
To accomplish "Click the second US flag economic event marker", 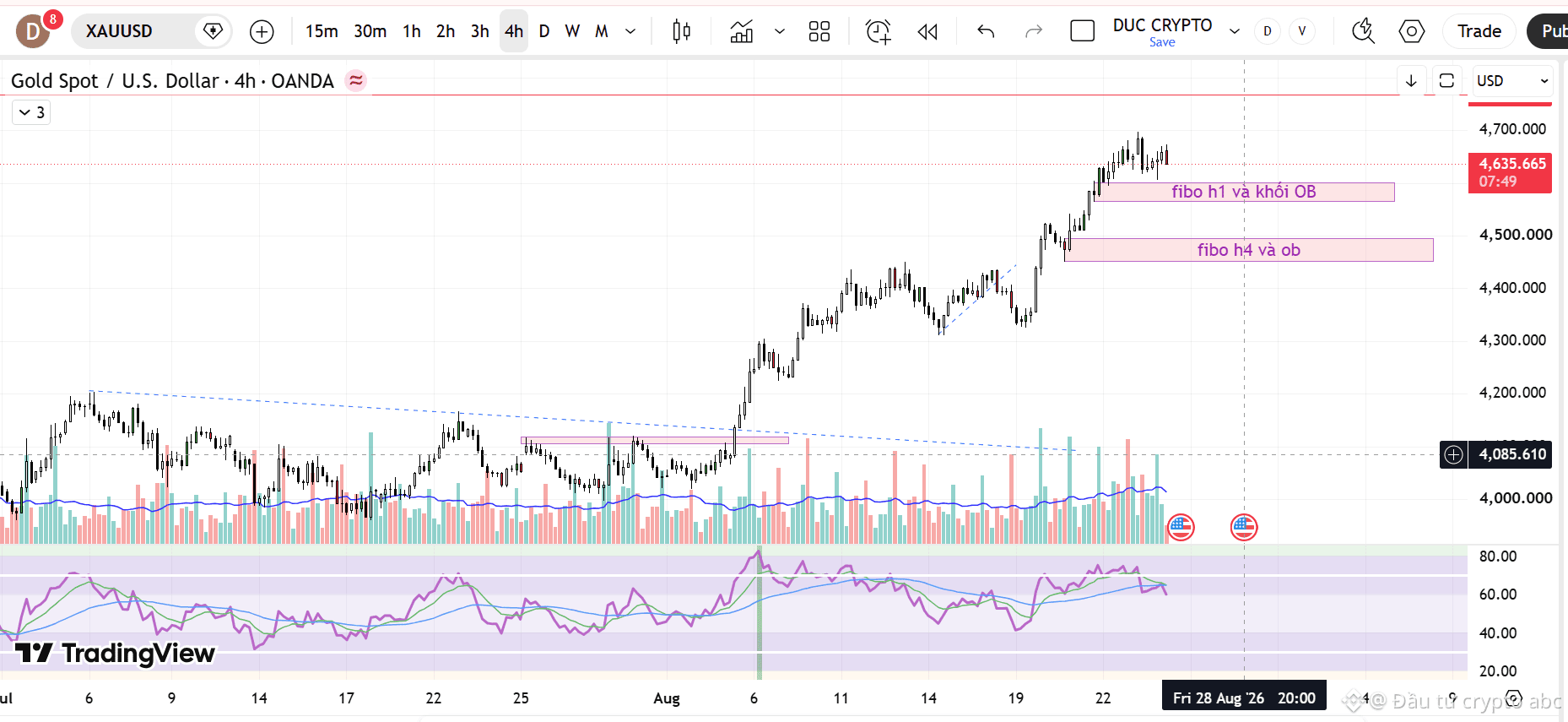I will [1244, 528].
